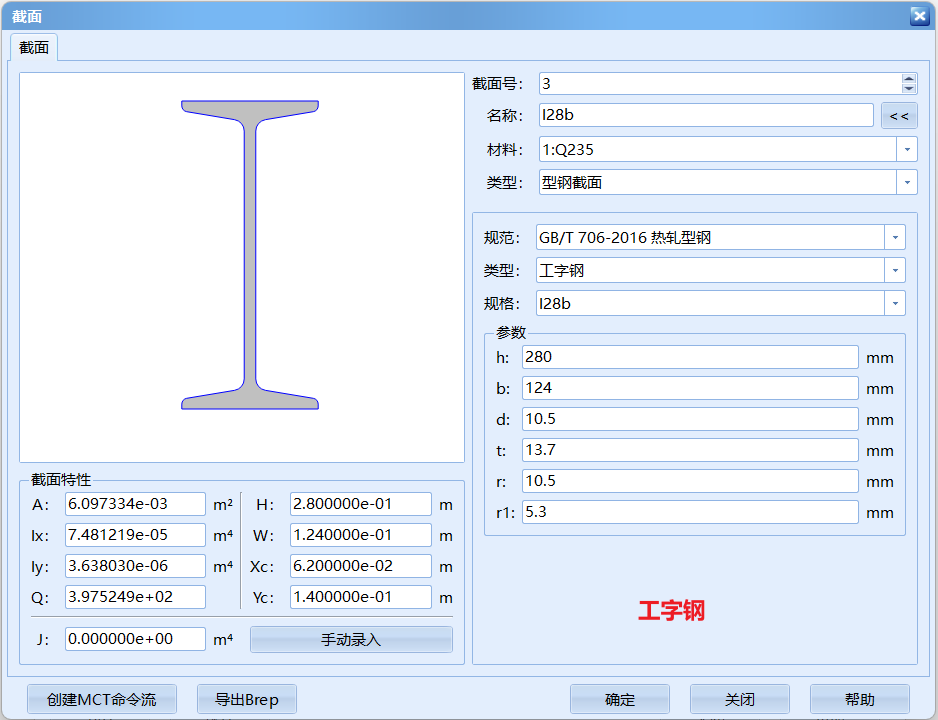Edit the h parameter field showing 280
938x720 pixels.
(x=690, y=356)
